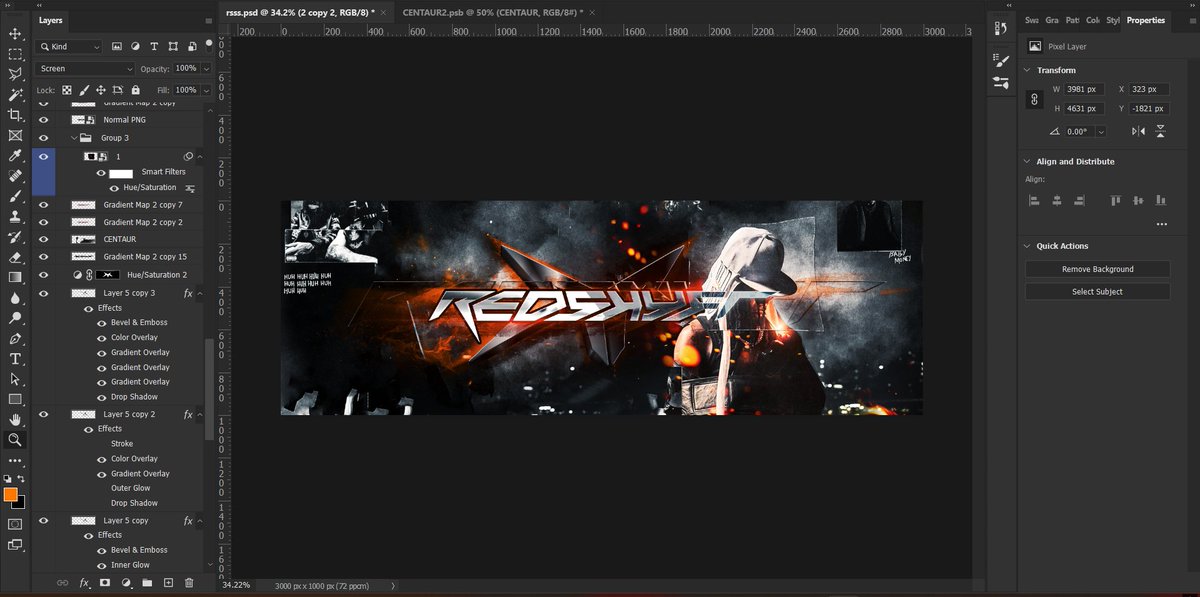Viewport: 1200px width, 597px height.
Task: Click the Select Subject button
Action: [1097, 292]
